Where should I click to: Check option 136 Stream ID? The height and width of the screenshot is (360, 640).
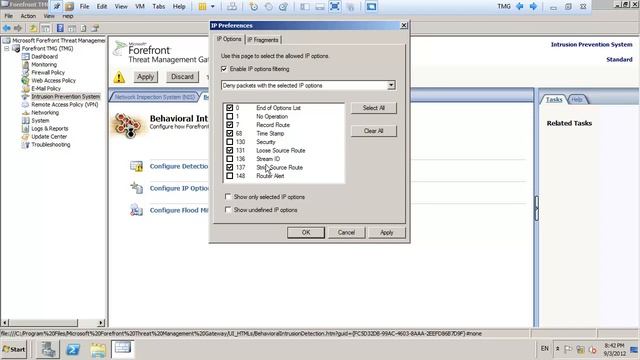click(x=229, y=159)
